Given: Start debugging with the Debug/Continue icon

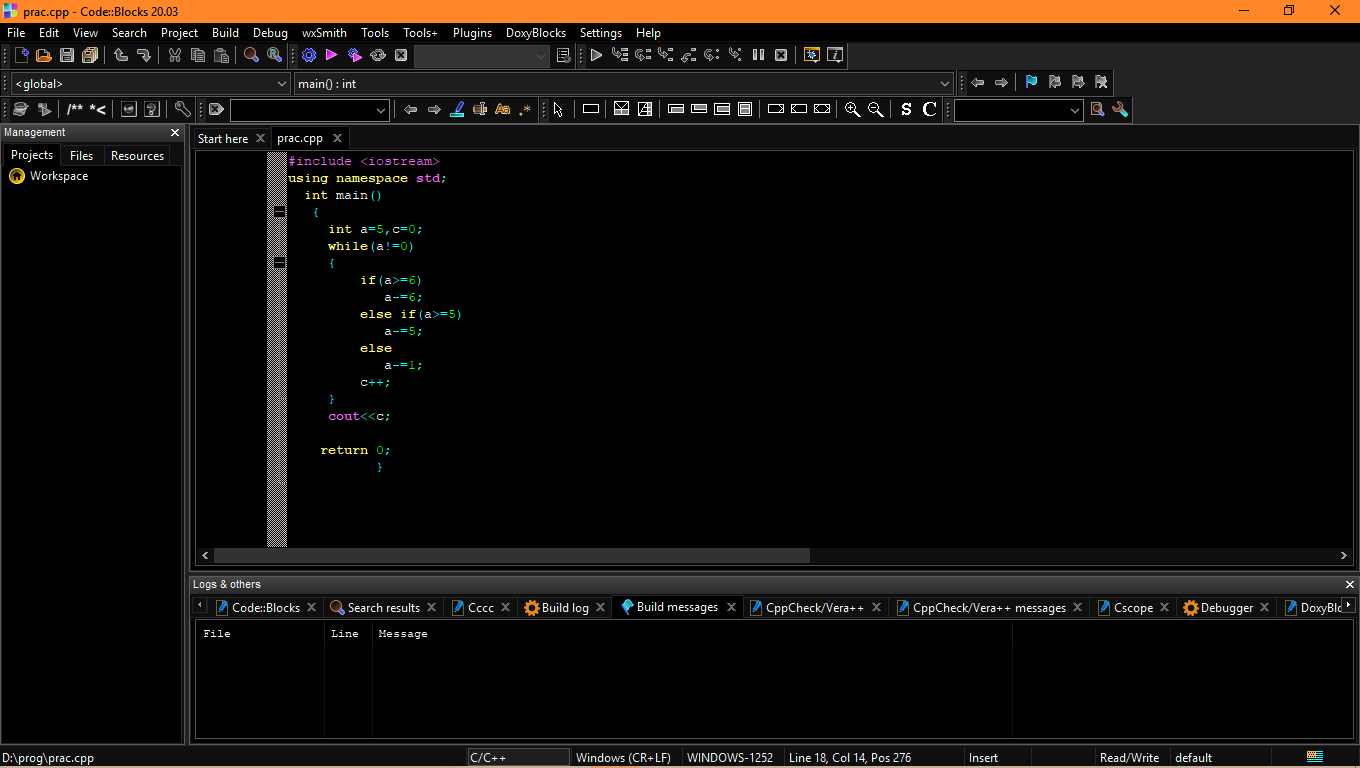Looking at the screenshot, I should click(x=596, y=55).
